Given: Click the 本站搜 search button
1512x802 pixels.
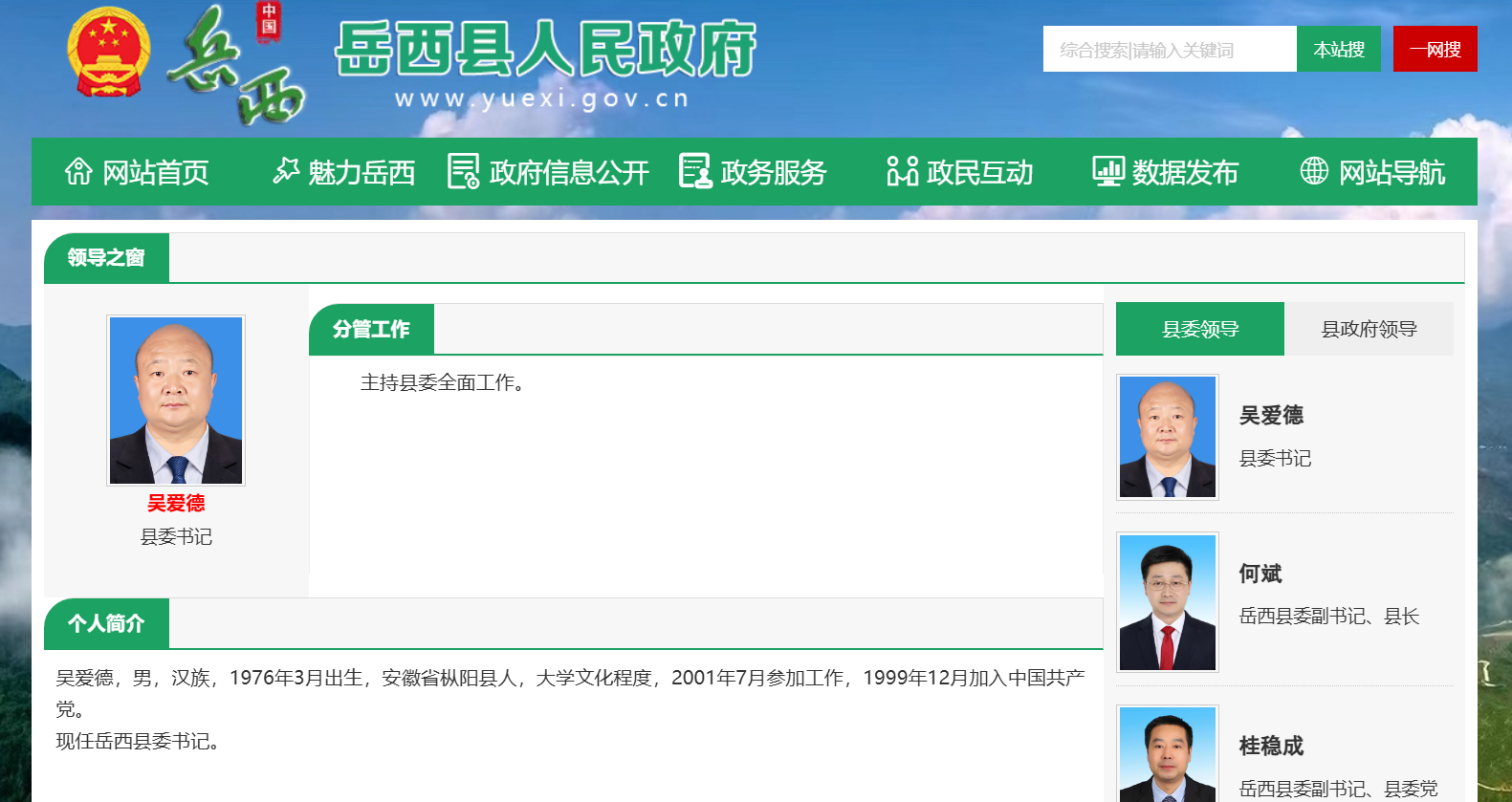Looking at the screenshot, I should 1339,49.
